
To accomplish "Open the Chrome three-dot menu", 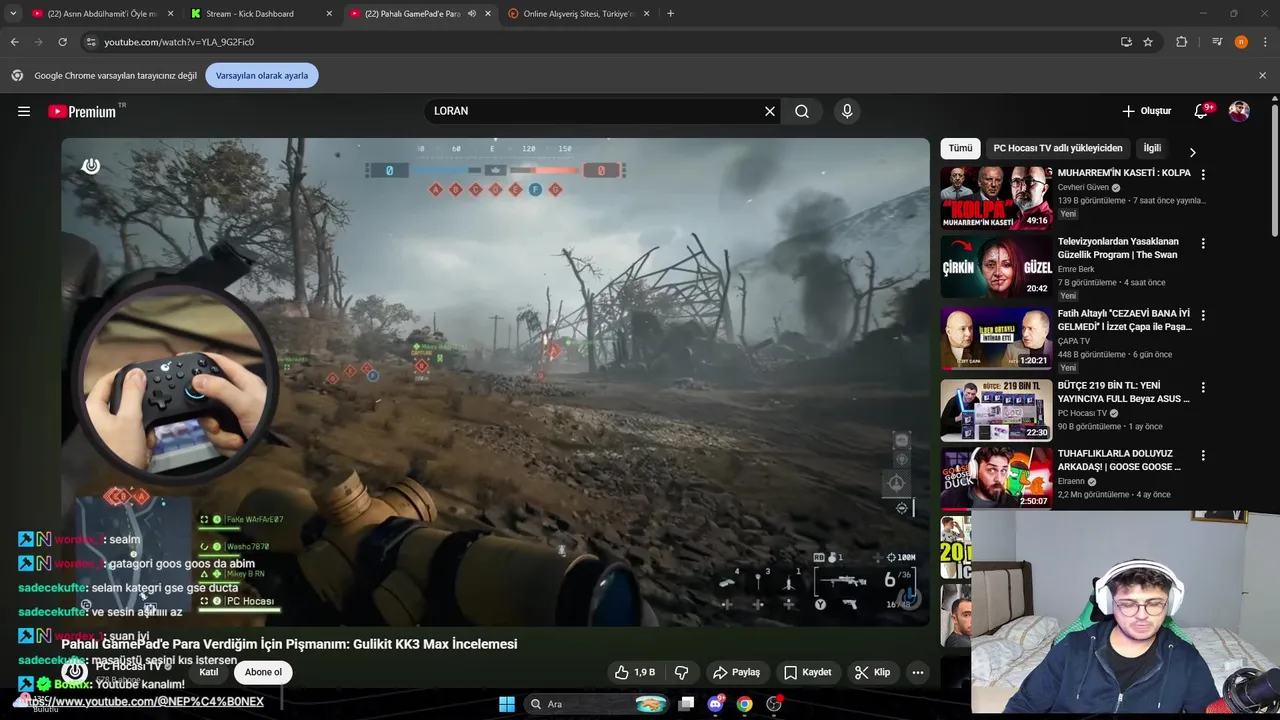I will 1266,42.
